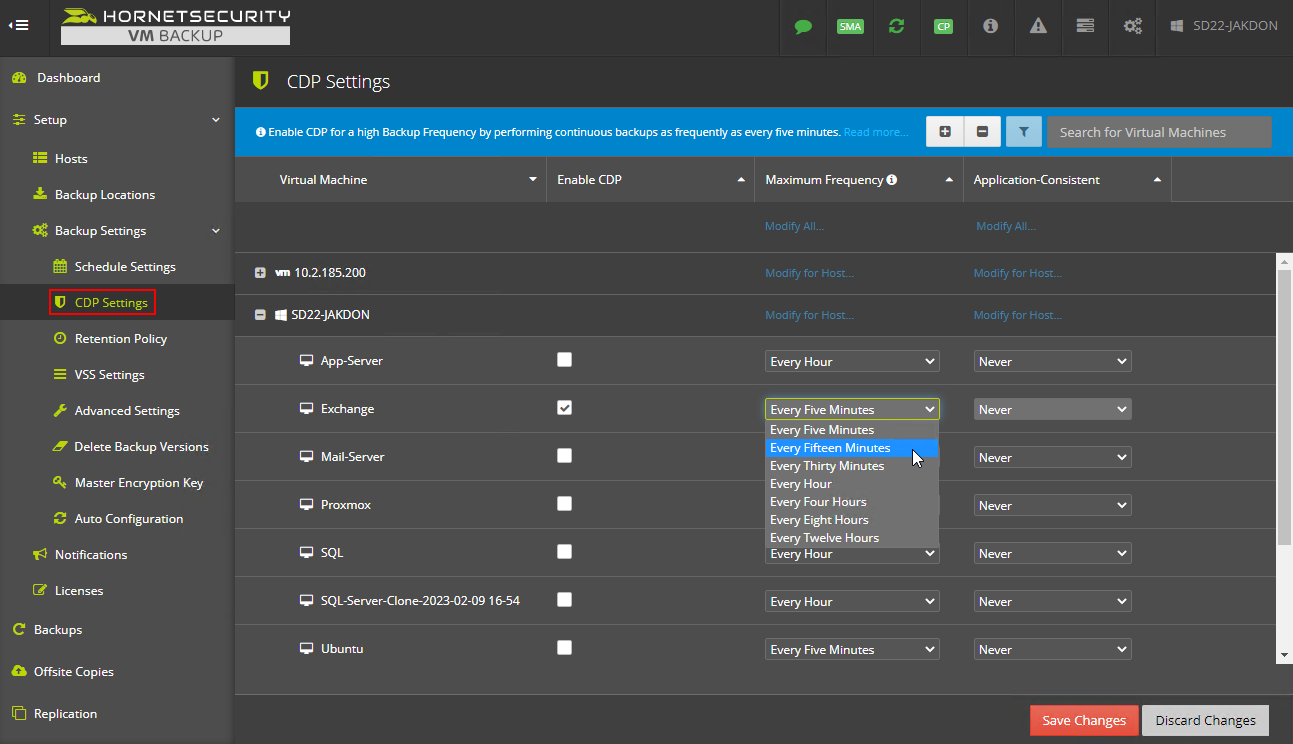
Task: Open Retention Policy settings
Action: (x=121, y=339)
